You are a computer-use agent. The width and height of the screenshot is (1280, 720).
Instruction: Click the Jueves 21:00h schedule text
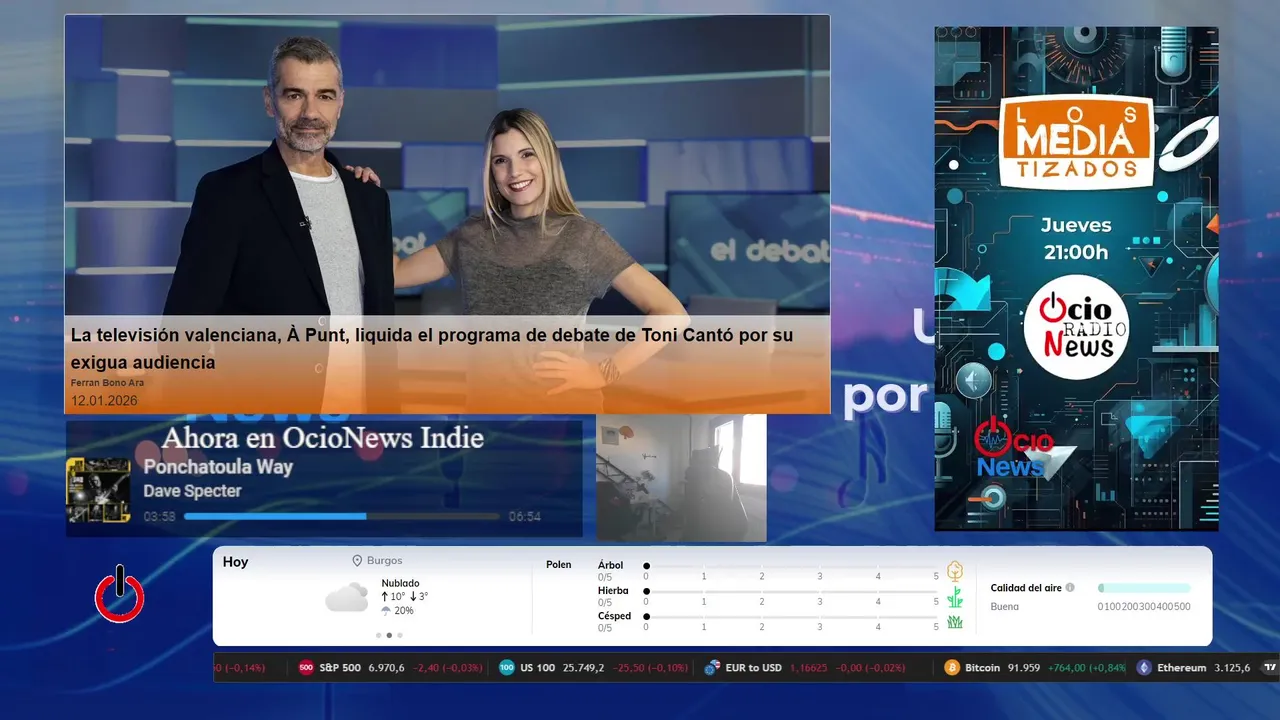pos(1076,239)
